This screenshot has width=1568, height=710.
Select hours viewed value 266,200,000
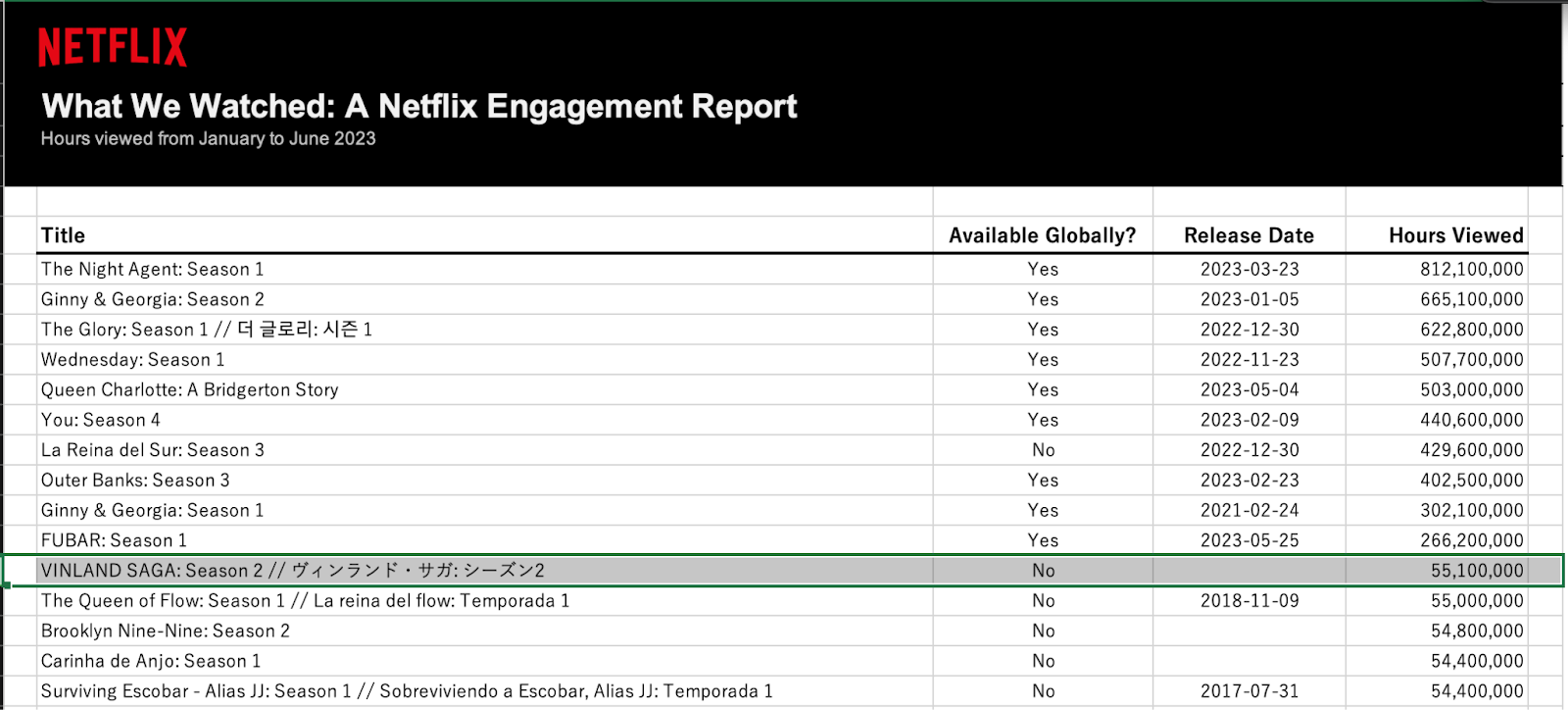click(x=1437, y=540)
